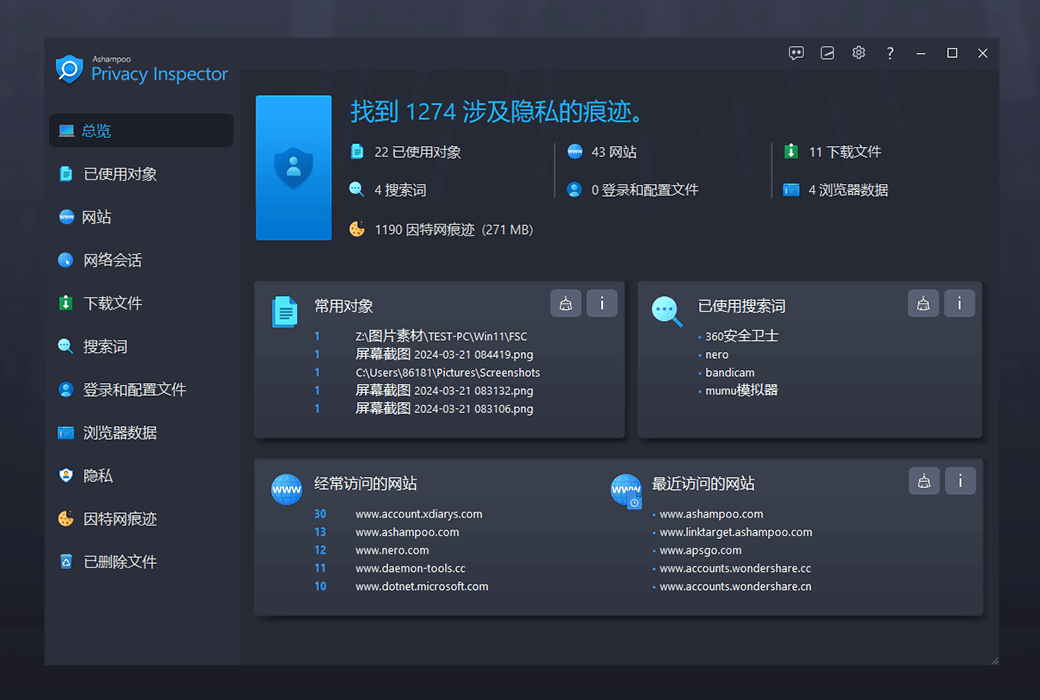The image size is (1040, 700).
Task: Click the 43 网站 summary link
Action: click(614, 152)
